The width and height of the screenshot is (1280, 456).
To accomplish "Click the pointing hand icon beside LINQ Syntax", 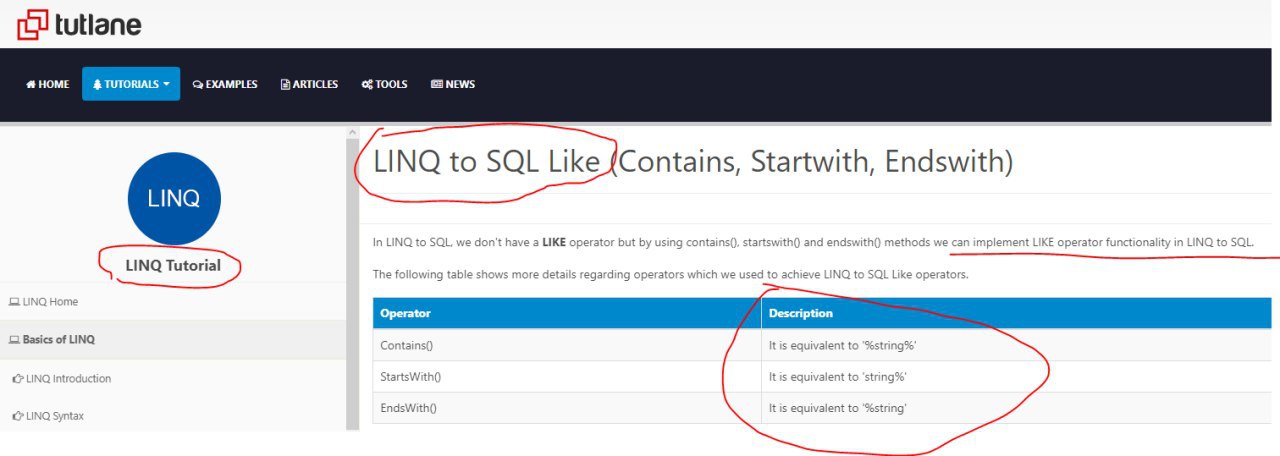I will [18, 416].
